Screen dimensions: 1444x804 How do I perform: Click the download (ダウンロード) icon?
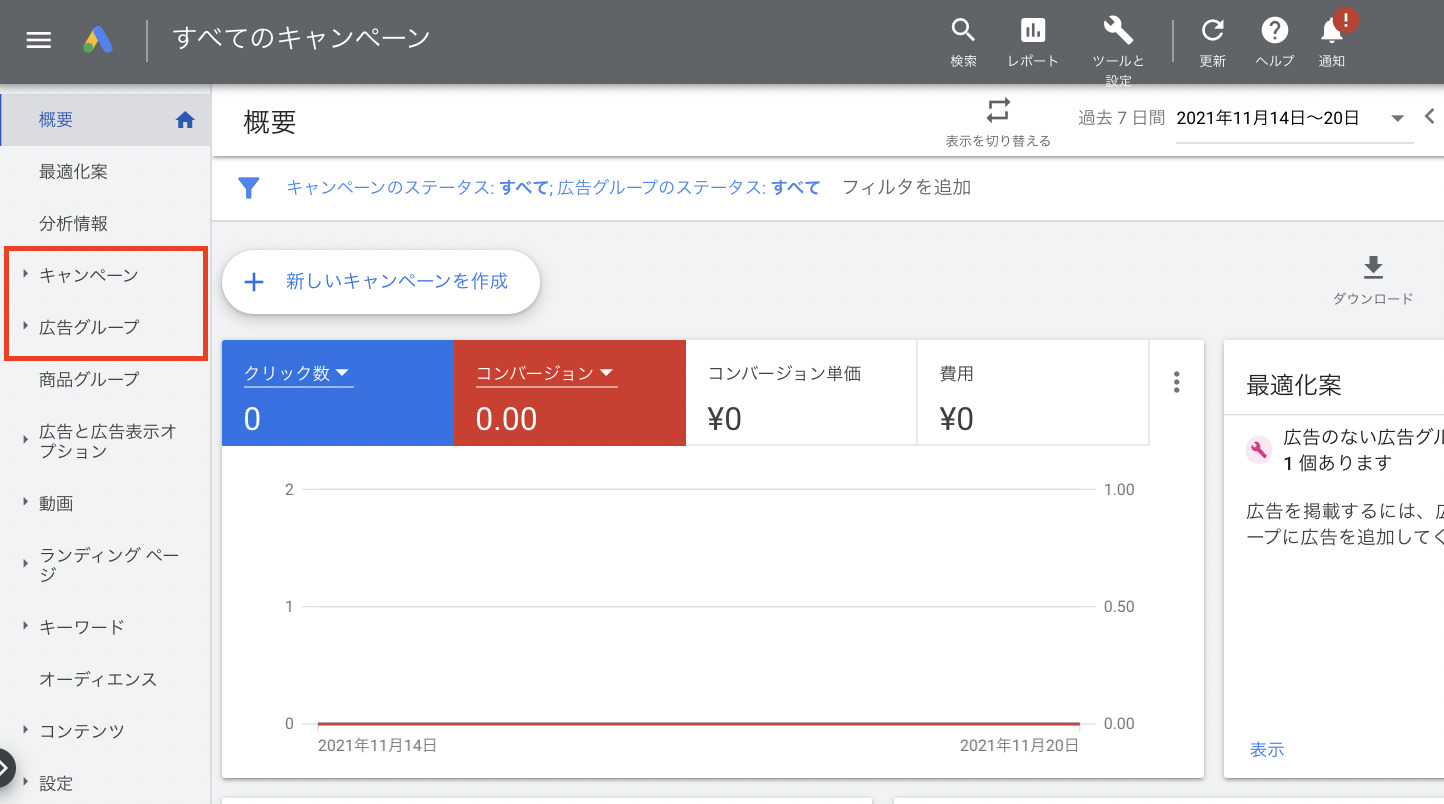pos(1373,268)
